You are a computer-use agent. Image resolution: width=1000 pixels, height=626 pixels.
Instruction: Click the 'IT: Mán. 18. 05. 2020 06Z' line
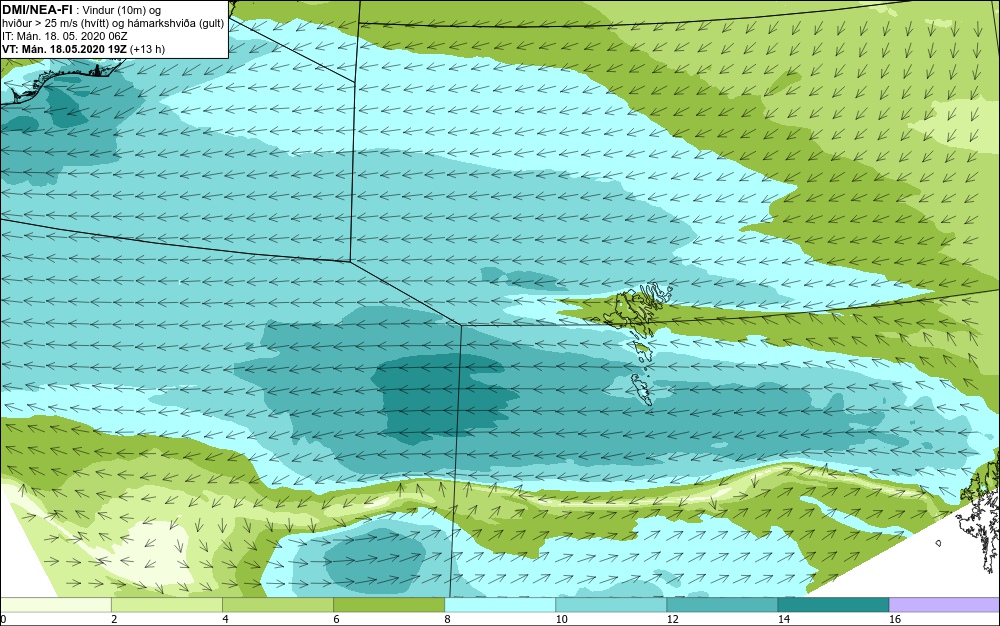[64, 36]
